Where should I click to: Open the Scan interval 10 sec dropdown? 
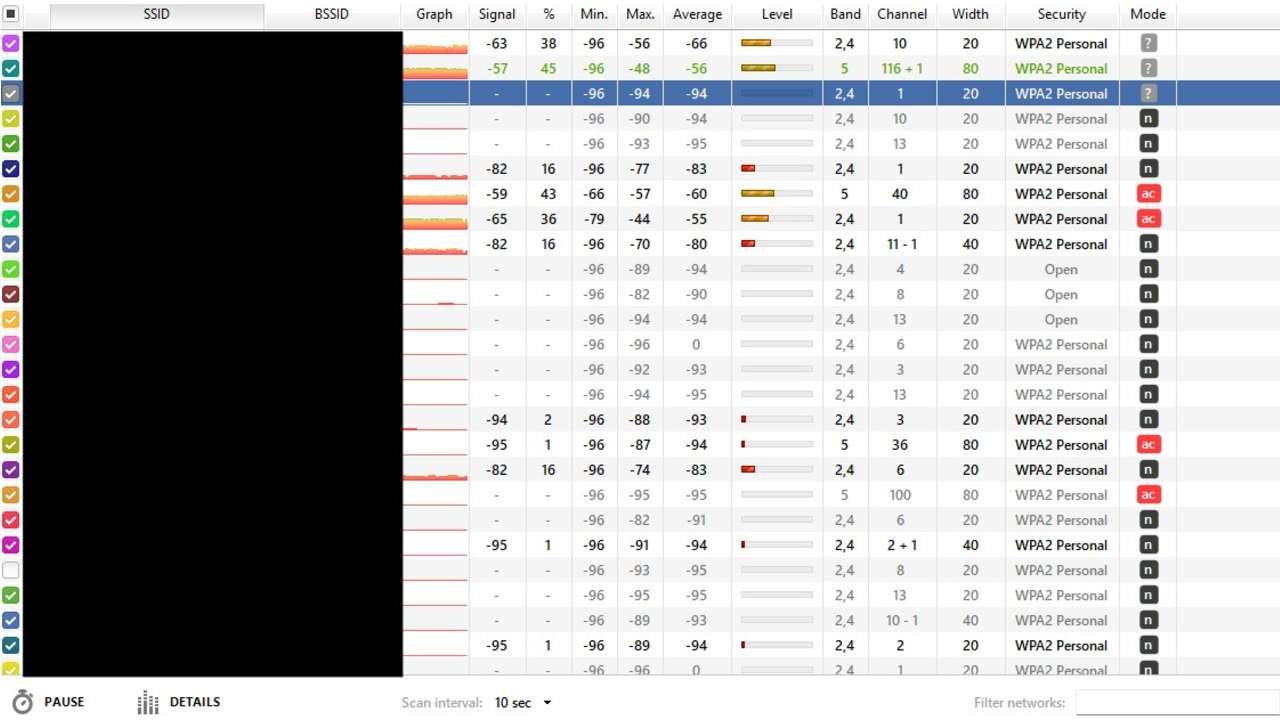[523, 703]
